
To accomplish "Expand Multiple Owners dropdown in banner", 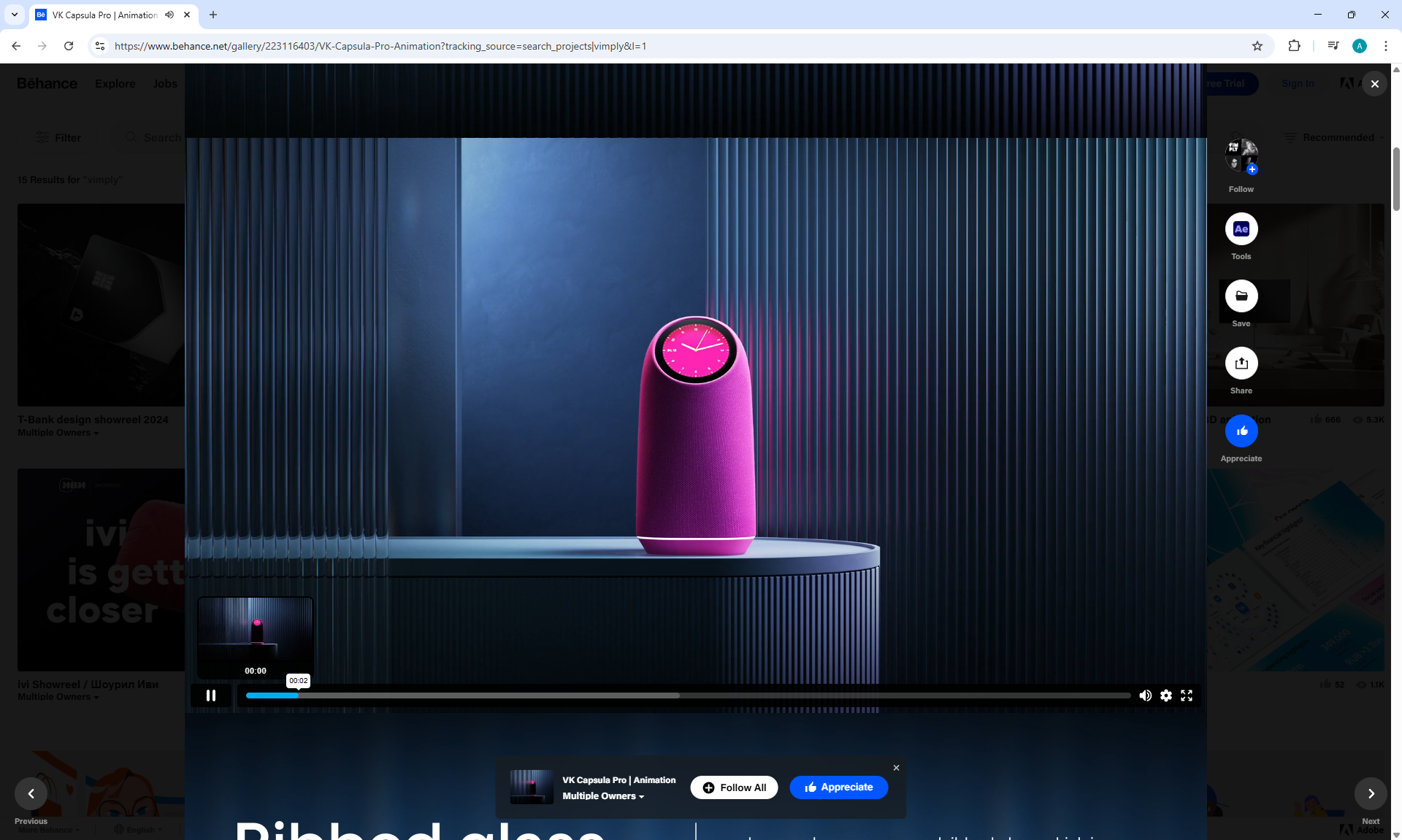I will pyautogui.click(x=603, y=796).
